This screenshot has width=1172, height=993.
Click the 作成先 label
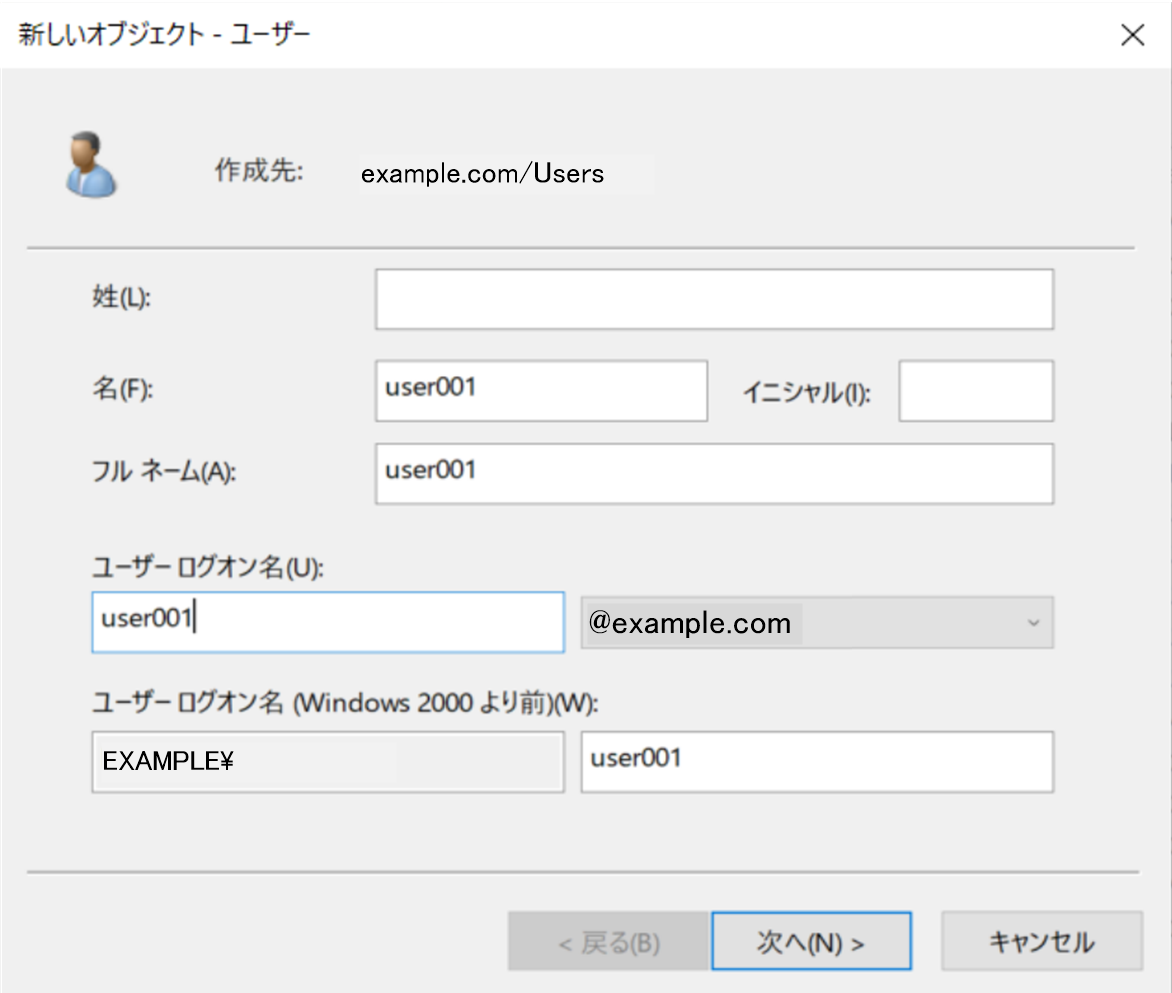coord(259,171)
